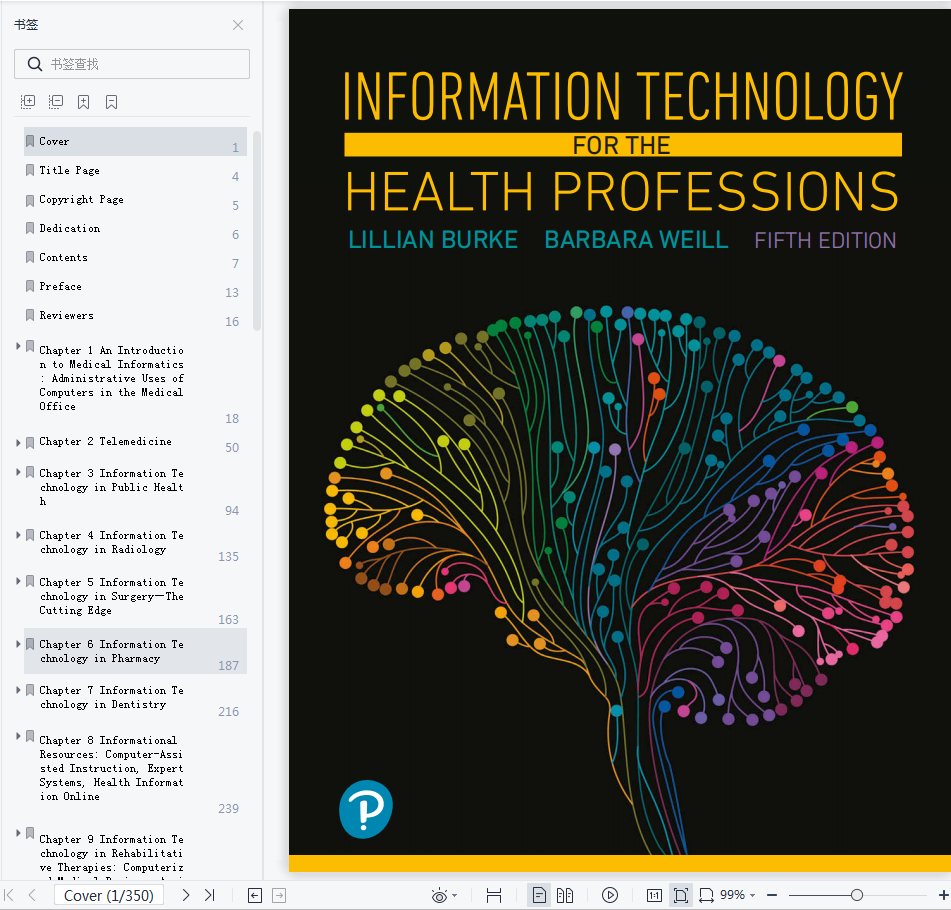Click the magnifier icon in bookmark search

click(x=35, y=64)
